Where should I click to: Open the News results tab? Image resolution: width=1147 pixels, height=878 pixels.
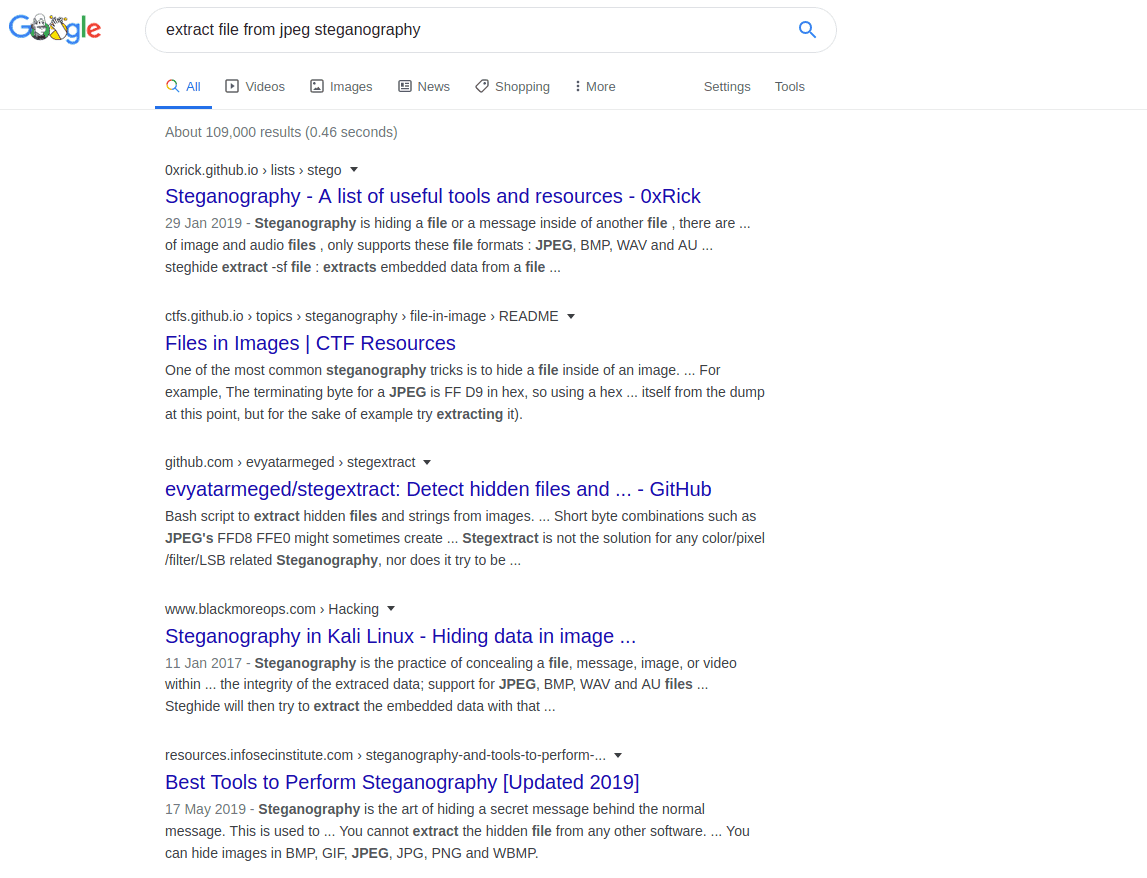pyautogui.click(x=424, y=87)
